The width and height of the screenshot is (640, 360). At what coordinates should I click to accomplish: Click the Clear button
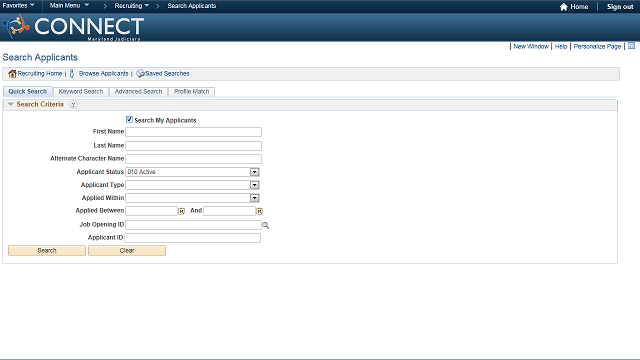pyautogui.click(x=127, y=250)
